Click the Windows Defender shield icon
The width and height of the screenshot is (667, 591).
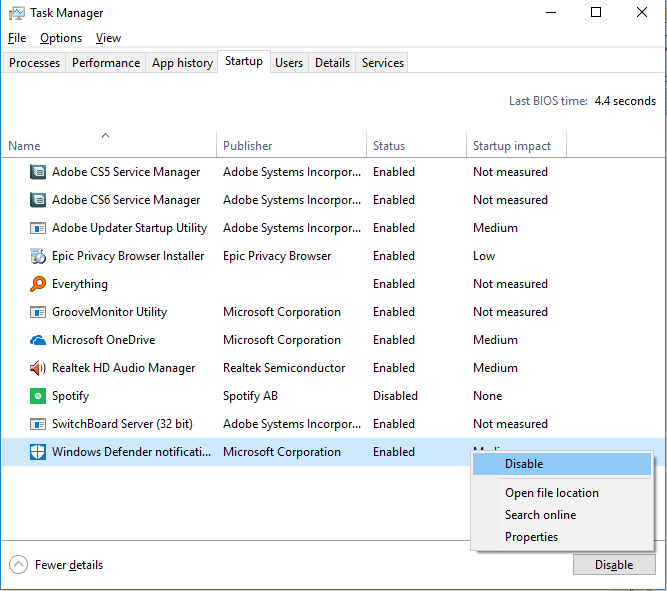38,452
